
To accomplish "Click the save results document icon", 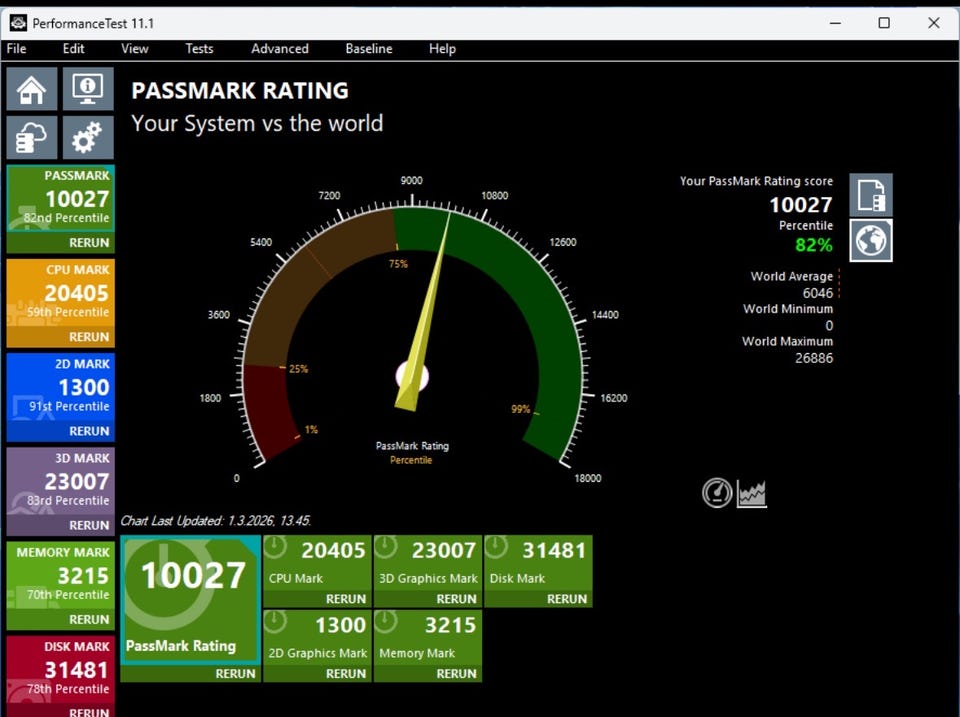I will 871,195.
